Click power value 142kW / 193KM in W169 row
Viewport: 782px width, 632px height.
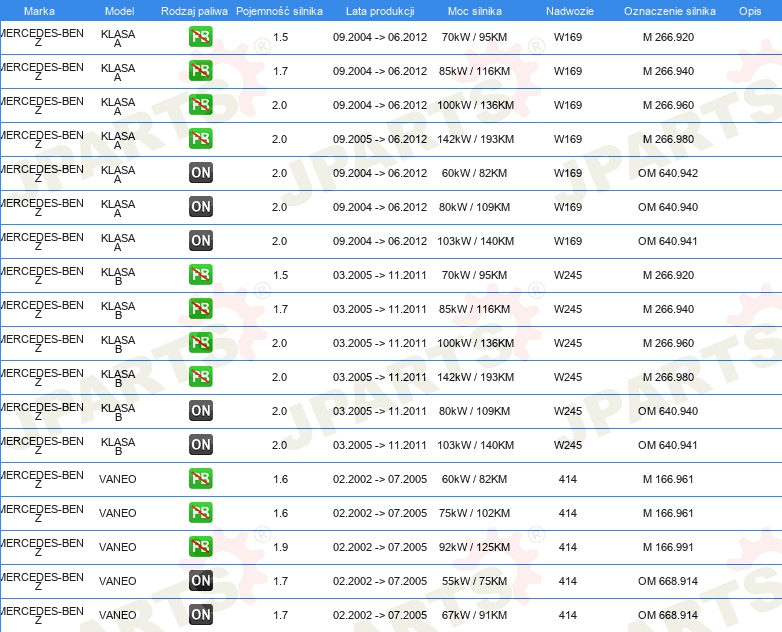[x=475, y=139]
